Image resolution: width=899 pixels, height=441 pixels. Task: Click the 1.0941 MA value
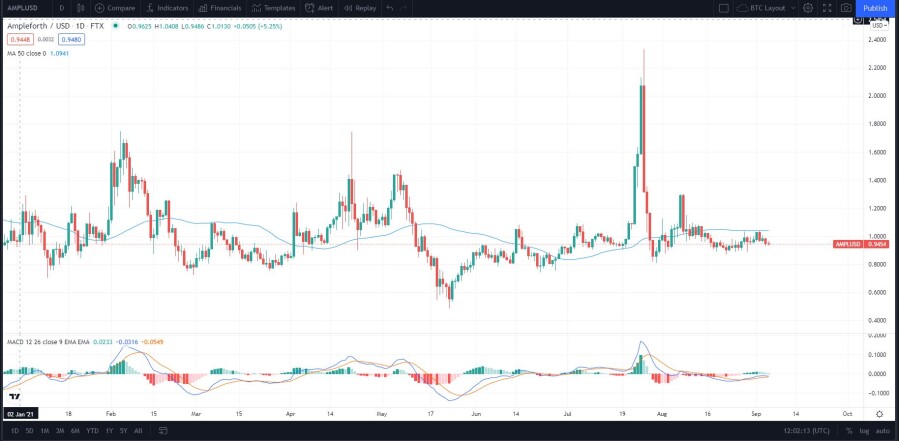click(x=59, y=53)
